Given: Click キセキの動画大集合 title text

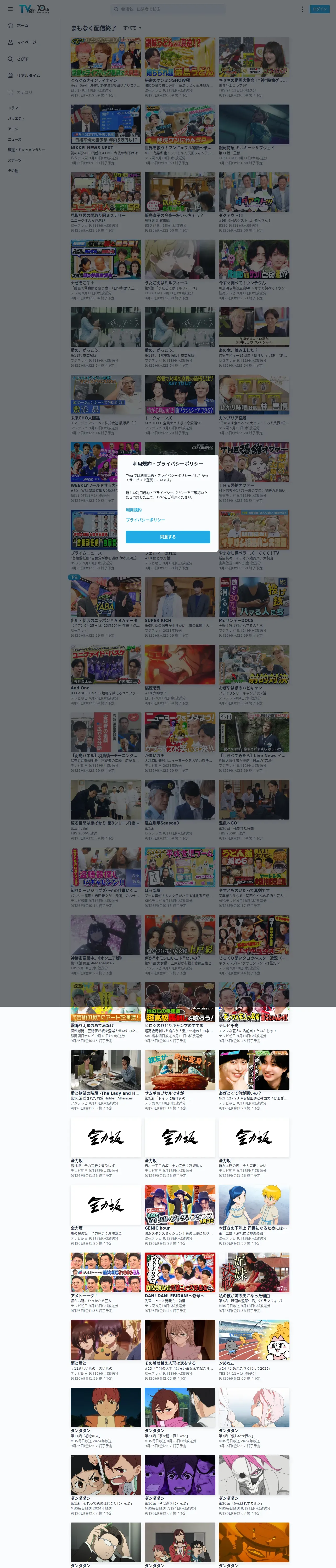Looking at the screenshot, I should pyautogui.click(x=253, y=80).
